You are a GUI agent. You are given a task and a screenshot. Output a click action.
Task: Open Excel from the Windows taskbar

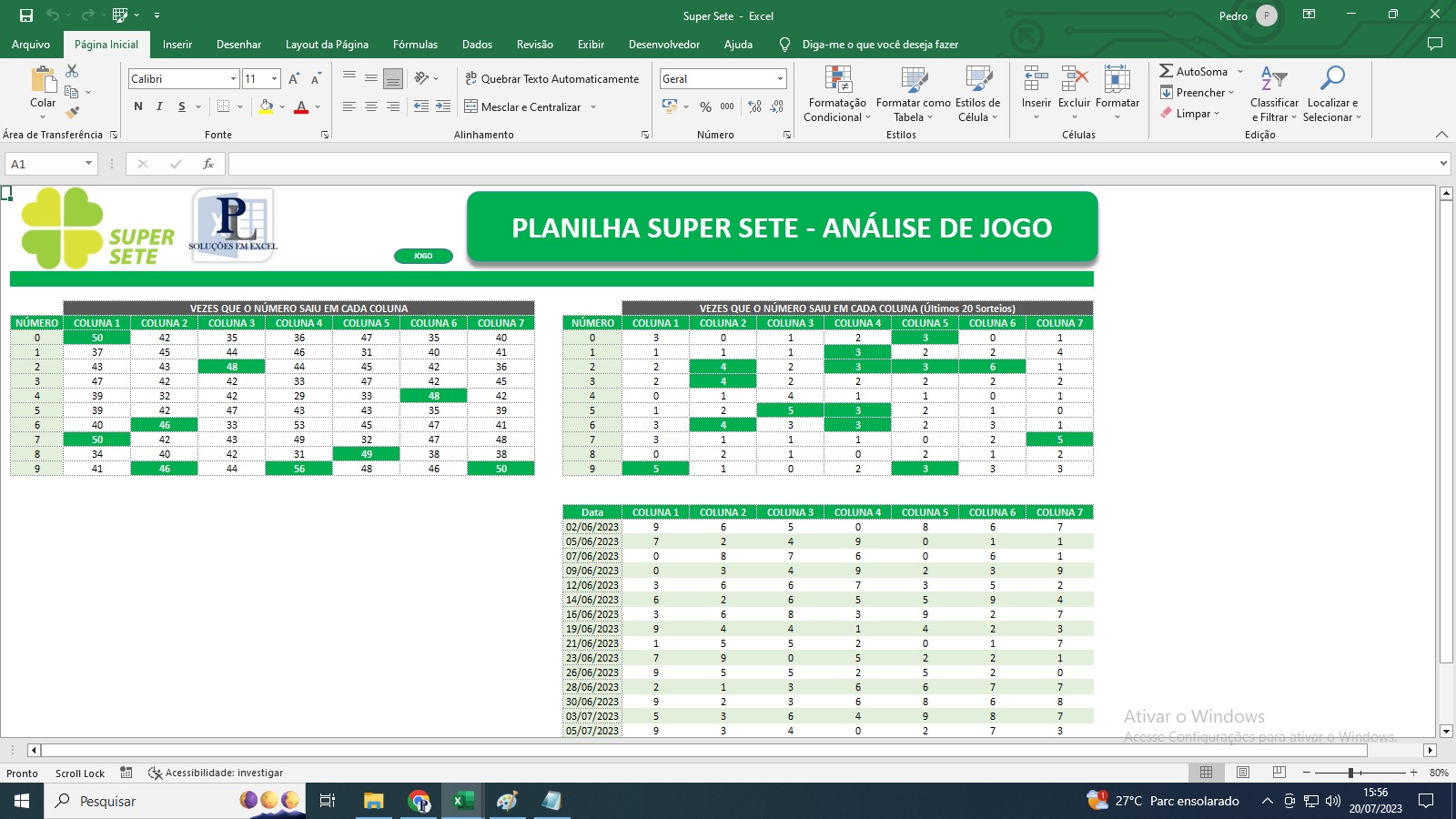pyautogui.click(x=463, y=801)
